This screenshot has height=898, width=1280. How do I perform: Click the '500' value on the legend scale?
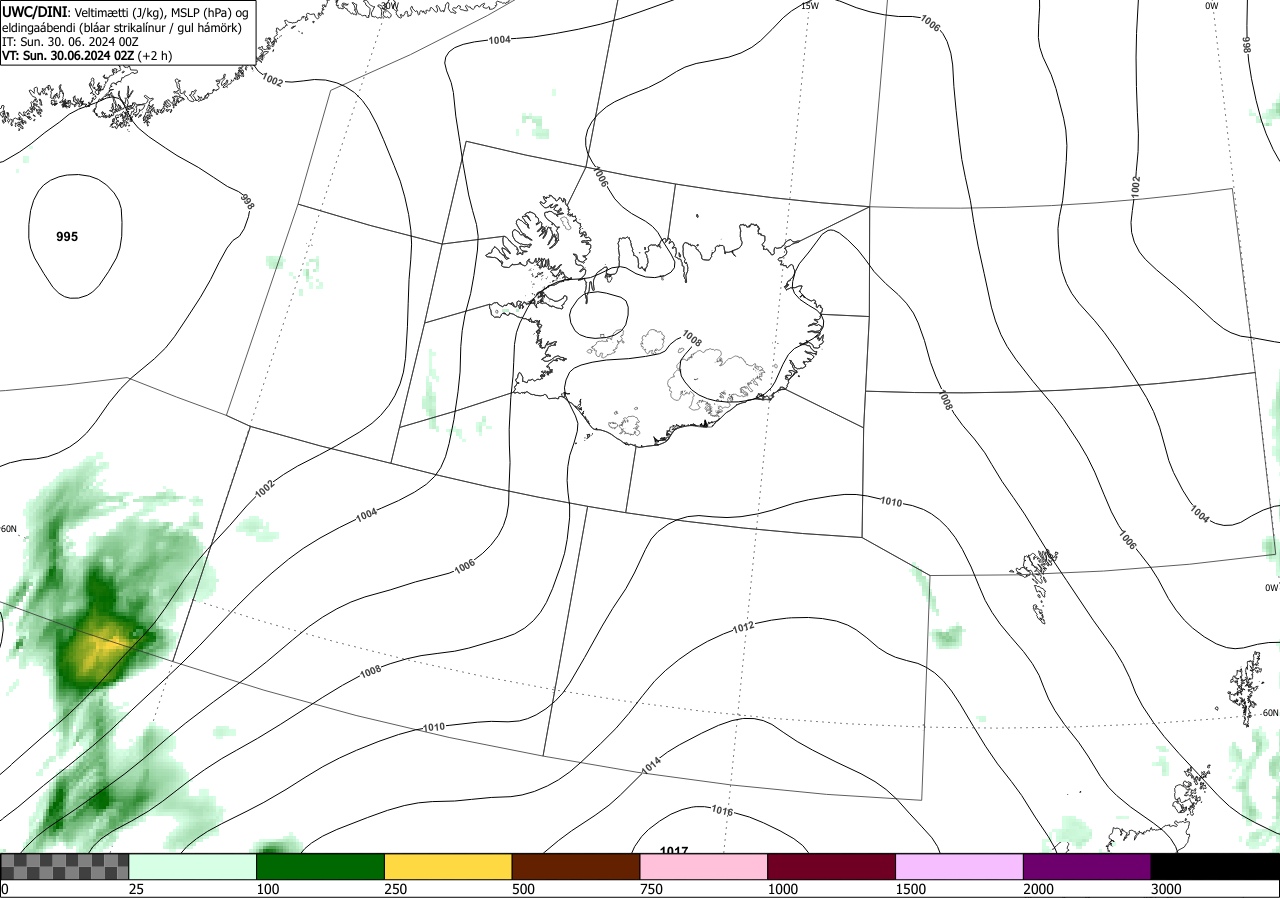[x=524, y=889]
